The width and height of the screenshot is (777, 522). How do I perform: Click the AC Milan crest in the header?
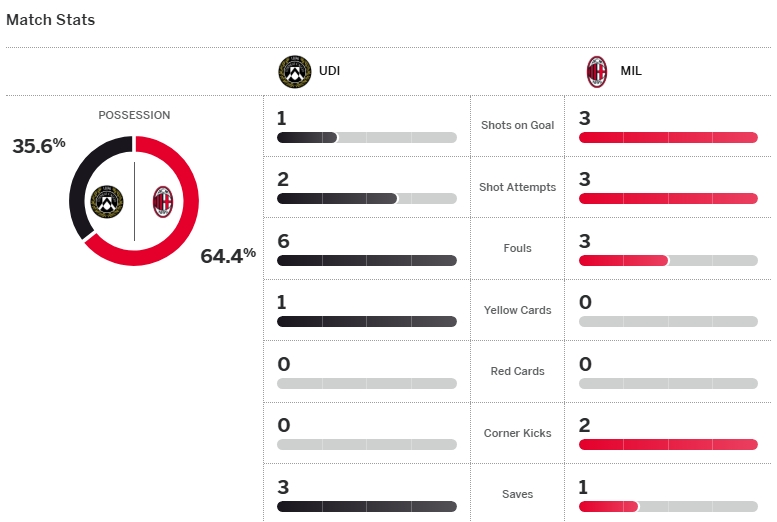597,71
